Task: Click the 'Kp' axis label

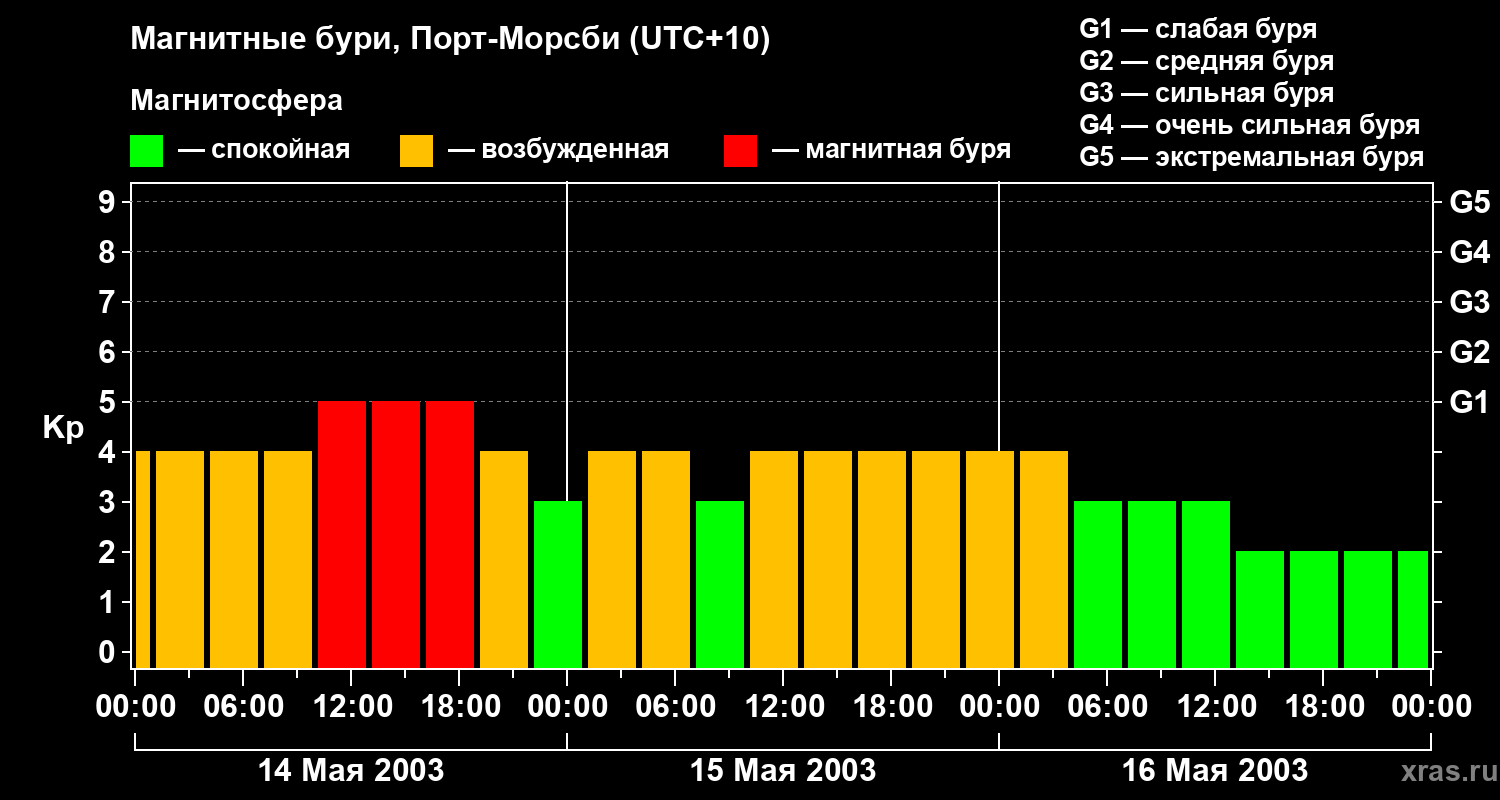Action: click(63, 428)
